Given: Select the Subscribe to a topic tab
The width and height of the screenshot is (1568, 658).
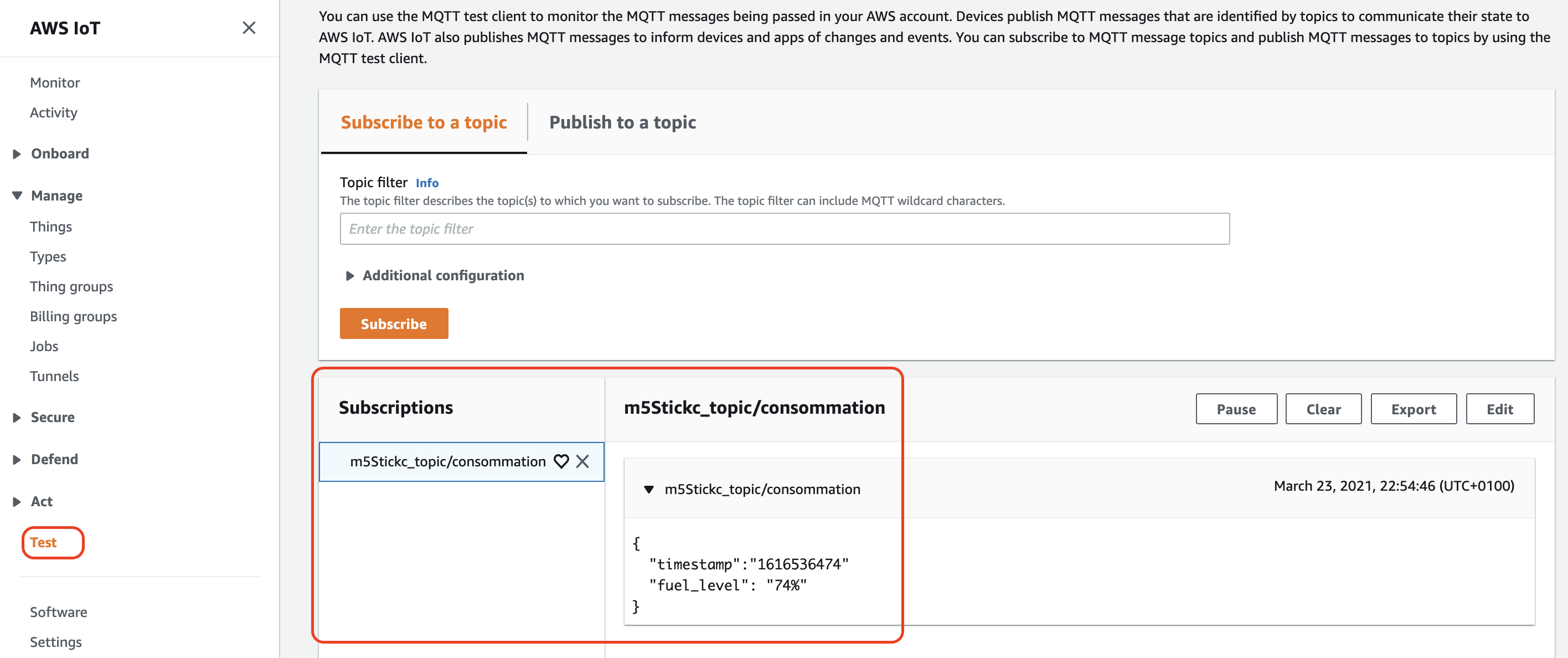Looking at the screenshot, I should click(x=423, y=122).
